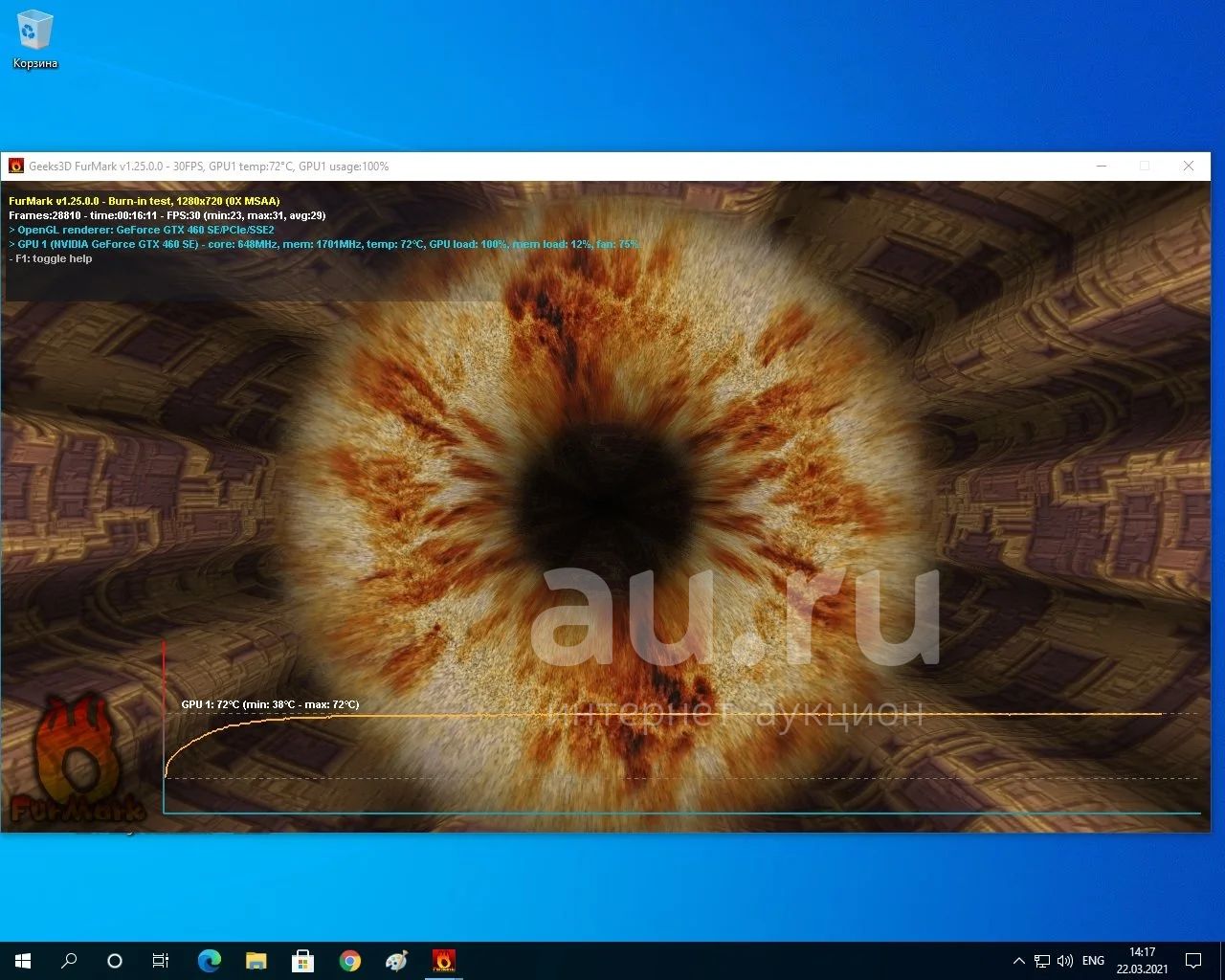Switch the ENG input language indicator

point(1093,960)
